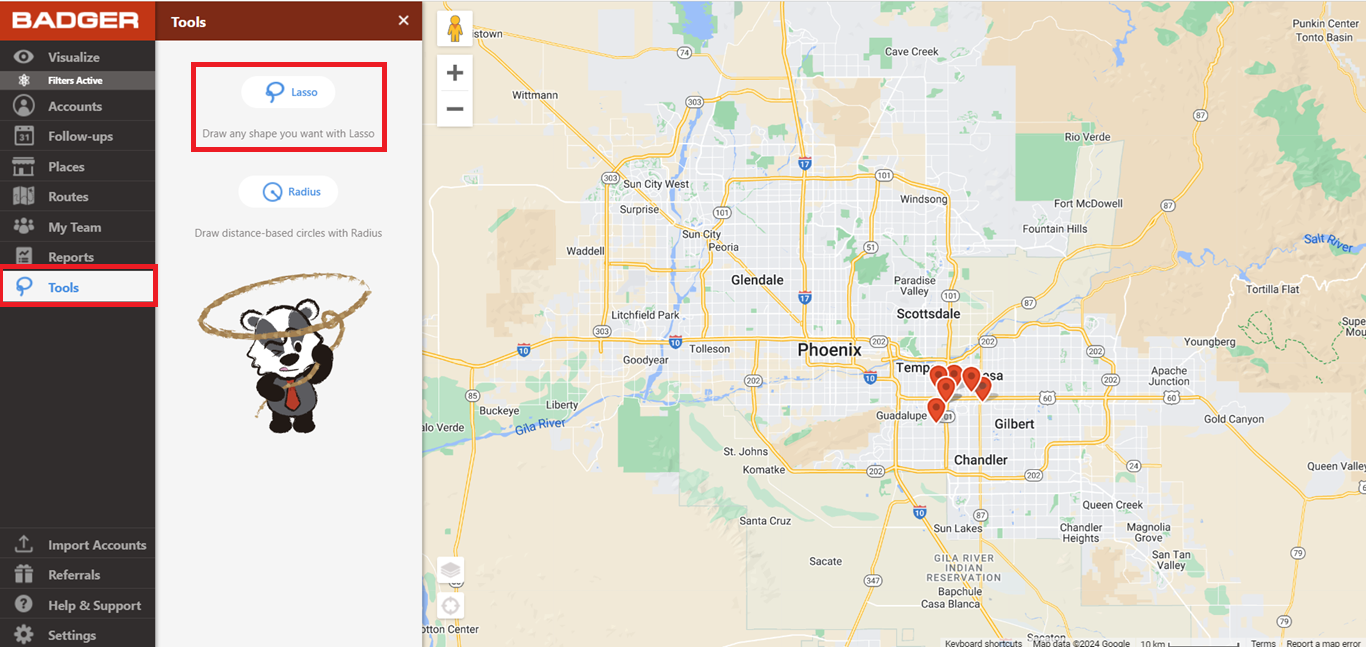The height and width of the screenshot is (647, 1366).
Task: Click the Waddell map label
Action: [585, 251]
